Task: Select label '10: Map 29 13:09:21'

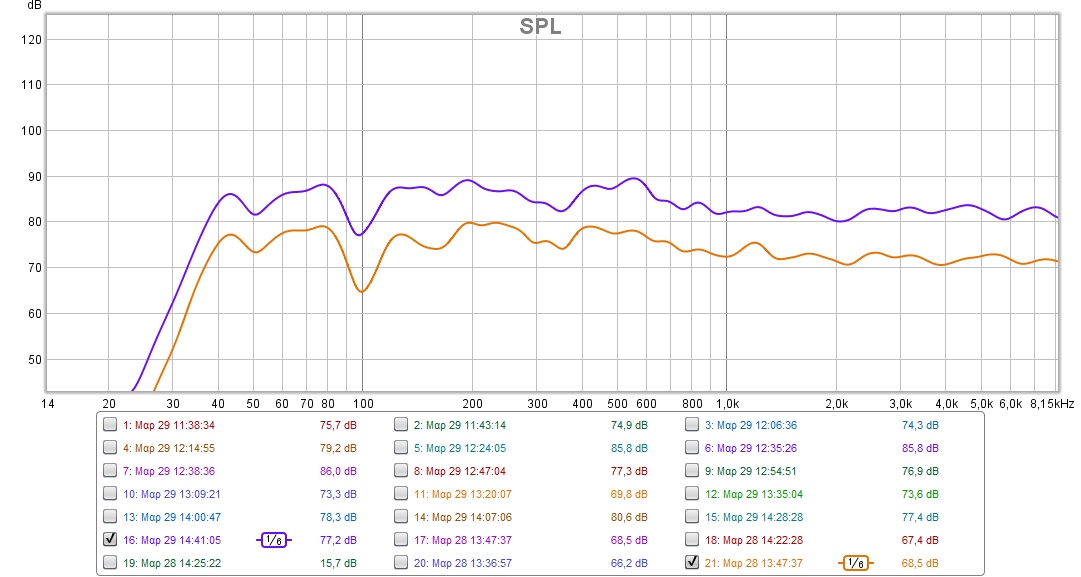Action: (172, 494)
